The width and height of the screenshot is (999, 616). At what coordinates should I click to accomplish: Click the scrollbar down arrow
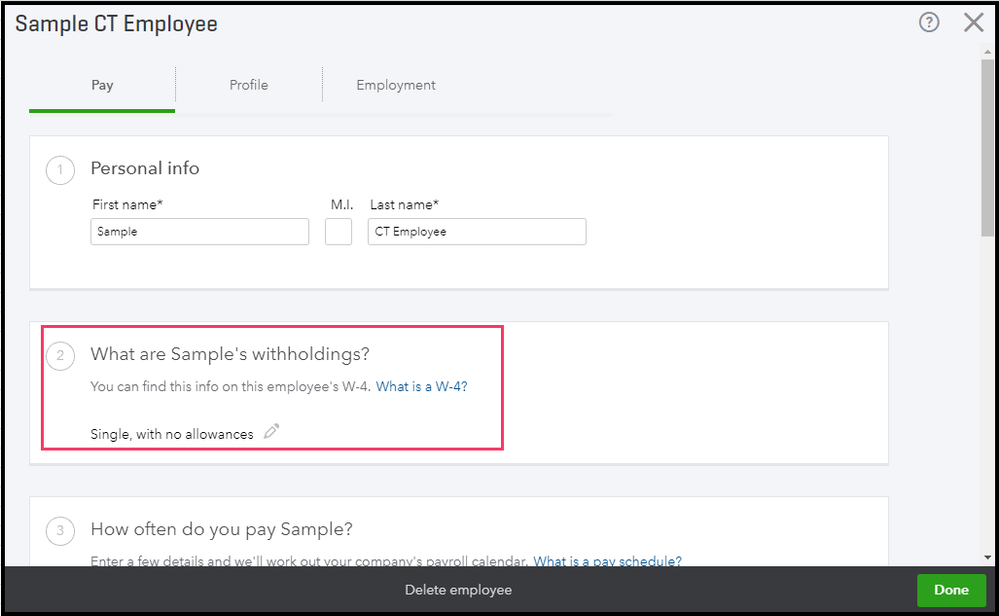[988, 557]
